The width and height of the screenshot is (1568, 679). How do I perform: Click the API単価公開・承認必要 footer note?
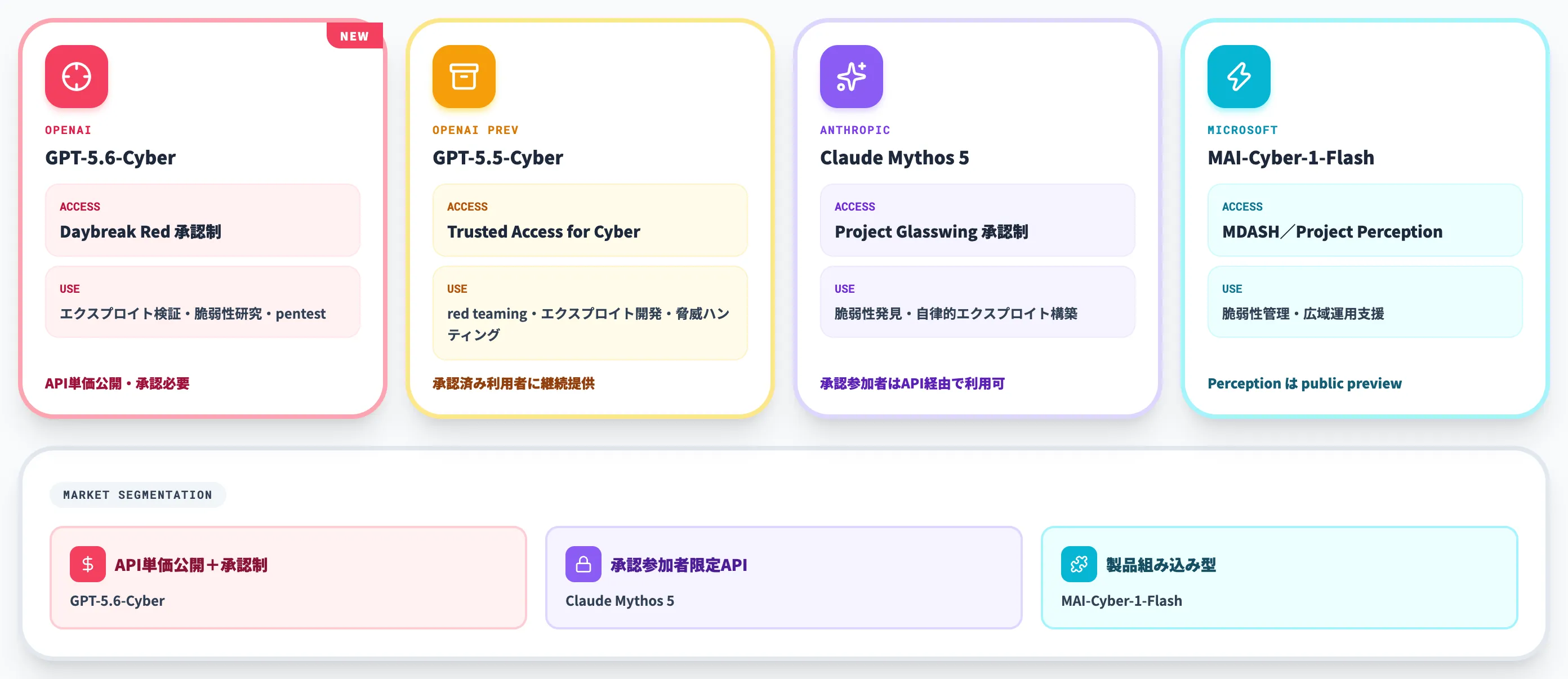click(x=117, y=383)
